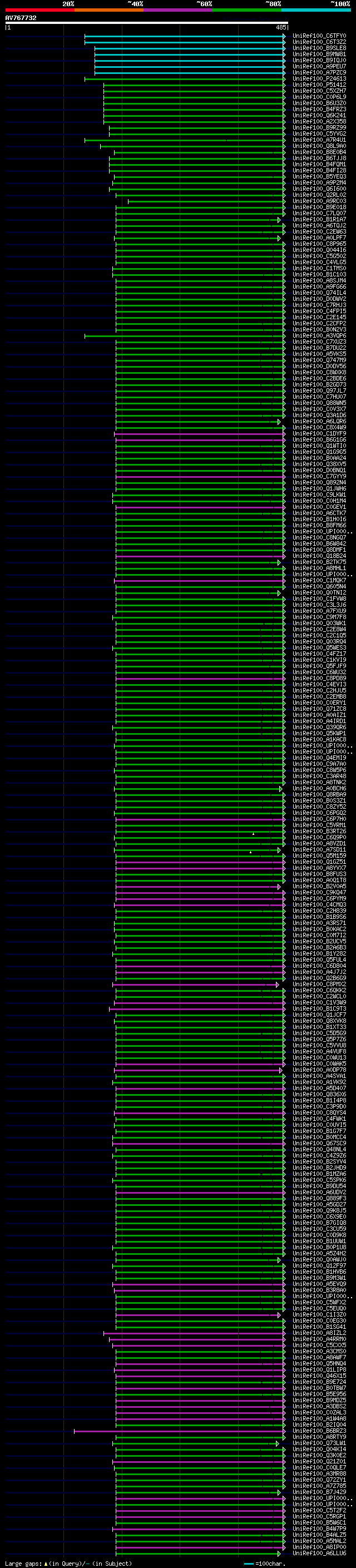Open hit UniRef100_P24613

tap(319, 78)
